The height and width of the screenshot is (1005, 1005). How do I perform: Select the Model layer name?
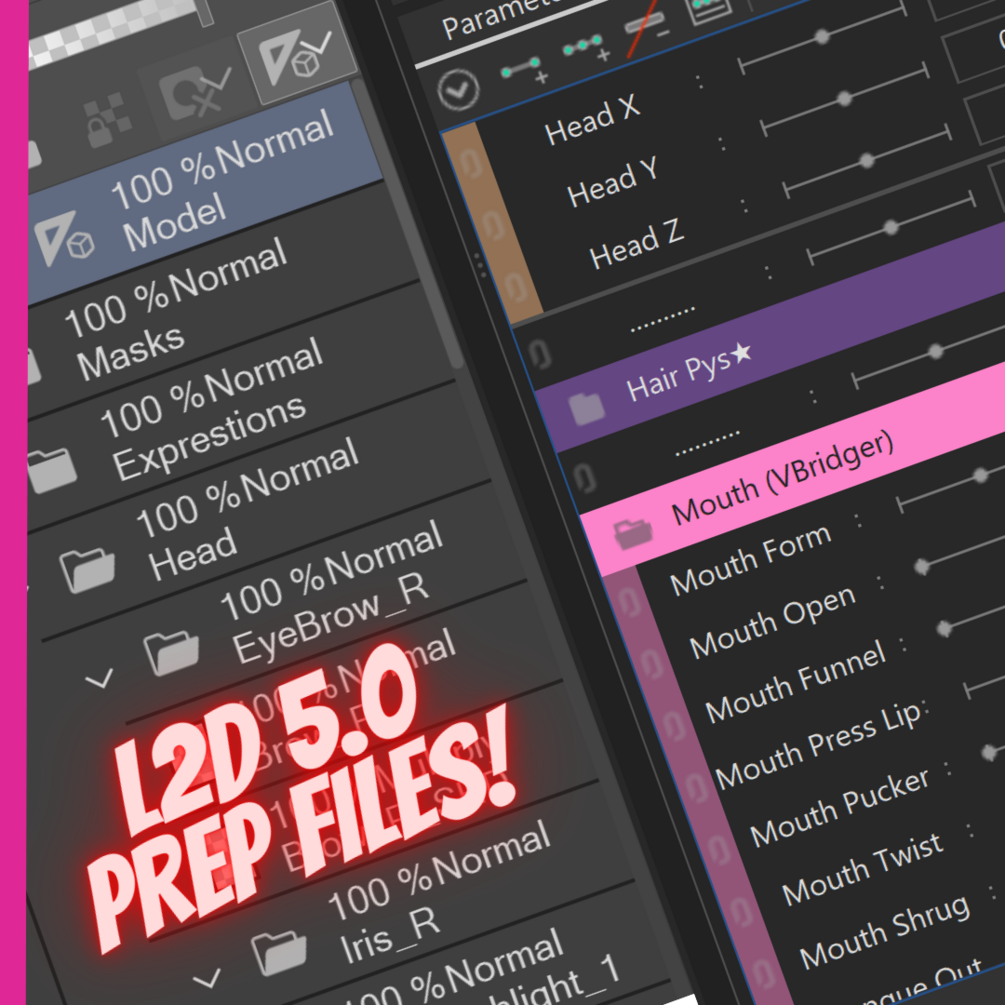click(174, 222)
